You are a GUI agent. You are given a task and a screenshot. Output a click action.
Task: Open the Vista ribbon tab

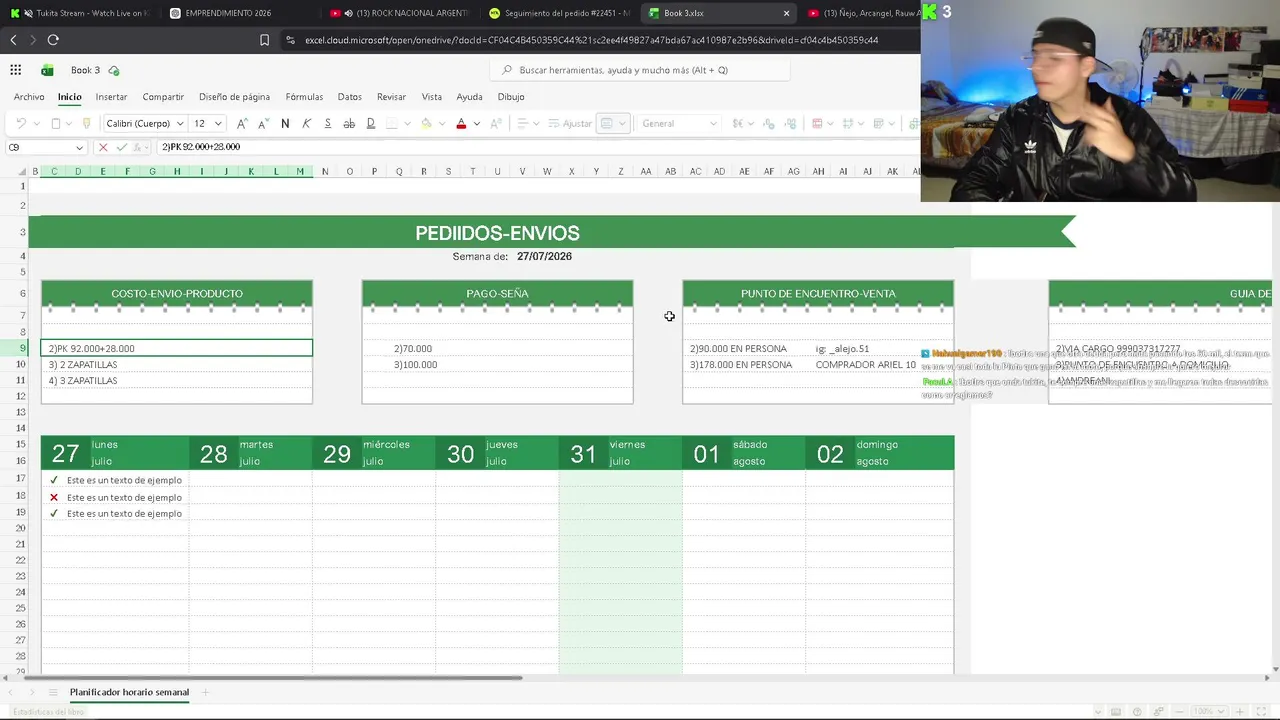pyautogui.click(x=432, y=97)
